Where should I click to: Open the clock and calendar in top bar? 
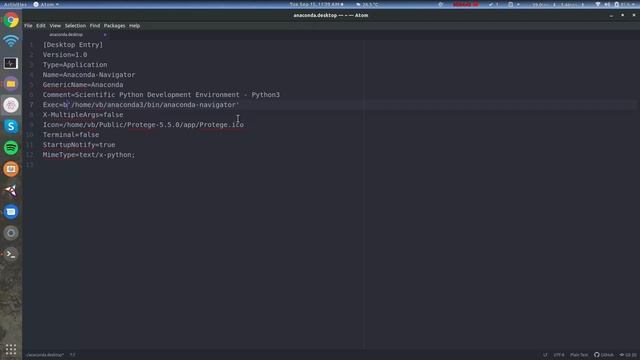tap(316, 4)
